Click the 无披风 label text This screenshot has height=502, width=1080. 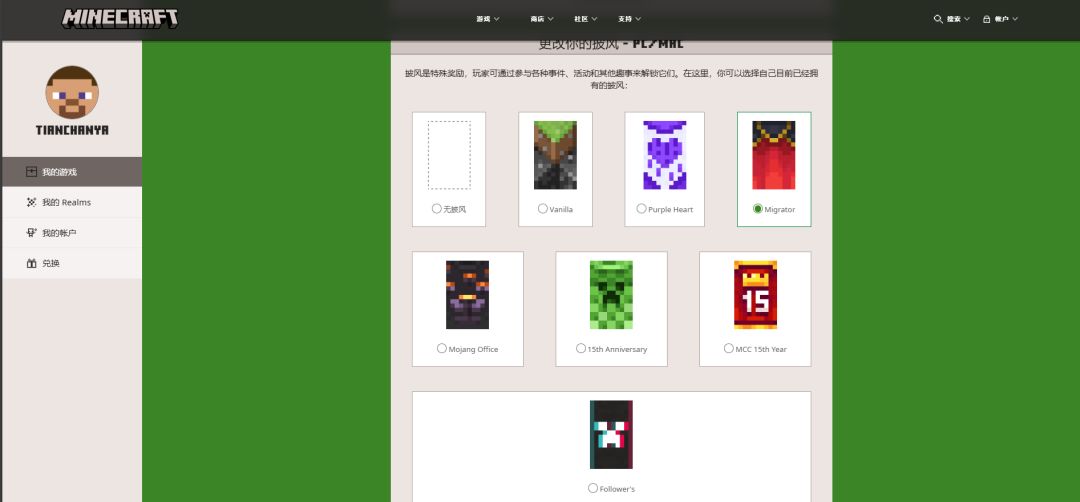coord(455,209)
